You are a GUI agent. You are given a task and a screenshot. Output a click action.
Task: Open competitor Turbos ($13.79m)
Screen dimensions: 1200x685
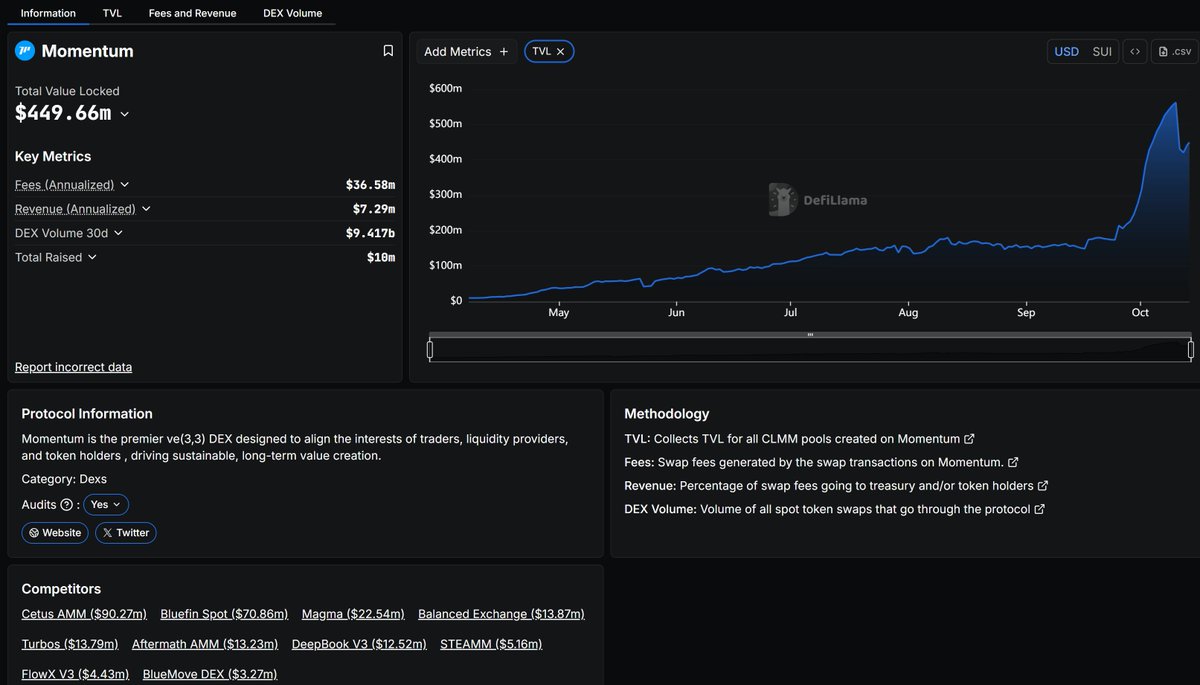[70, 644]
